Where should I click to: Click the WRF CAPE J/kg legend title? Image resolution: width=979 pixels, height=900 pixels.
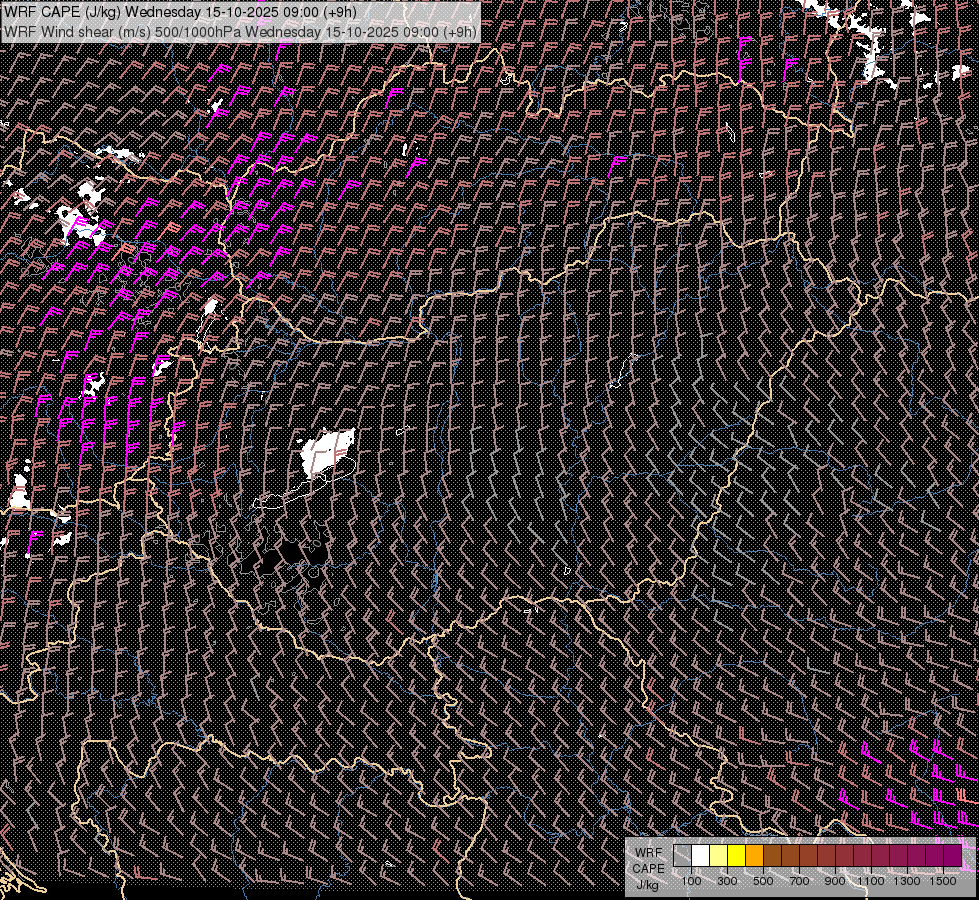tap(648, 868)
